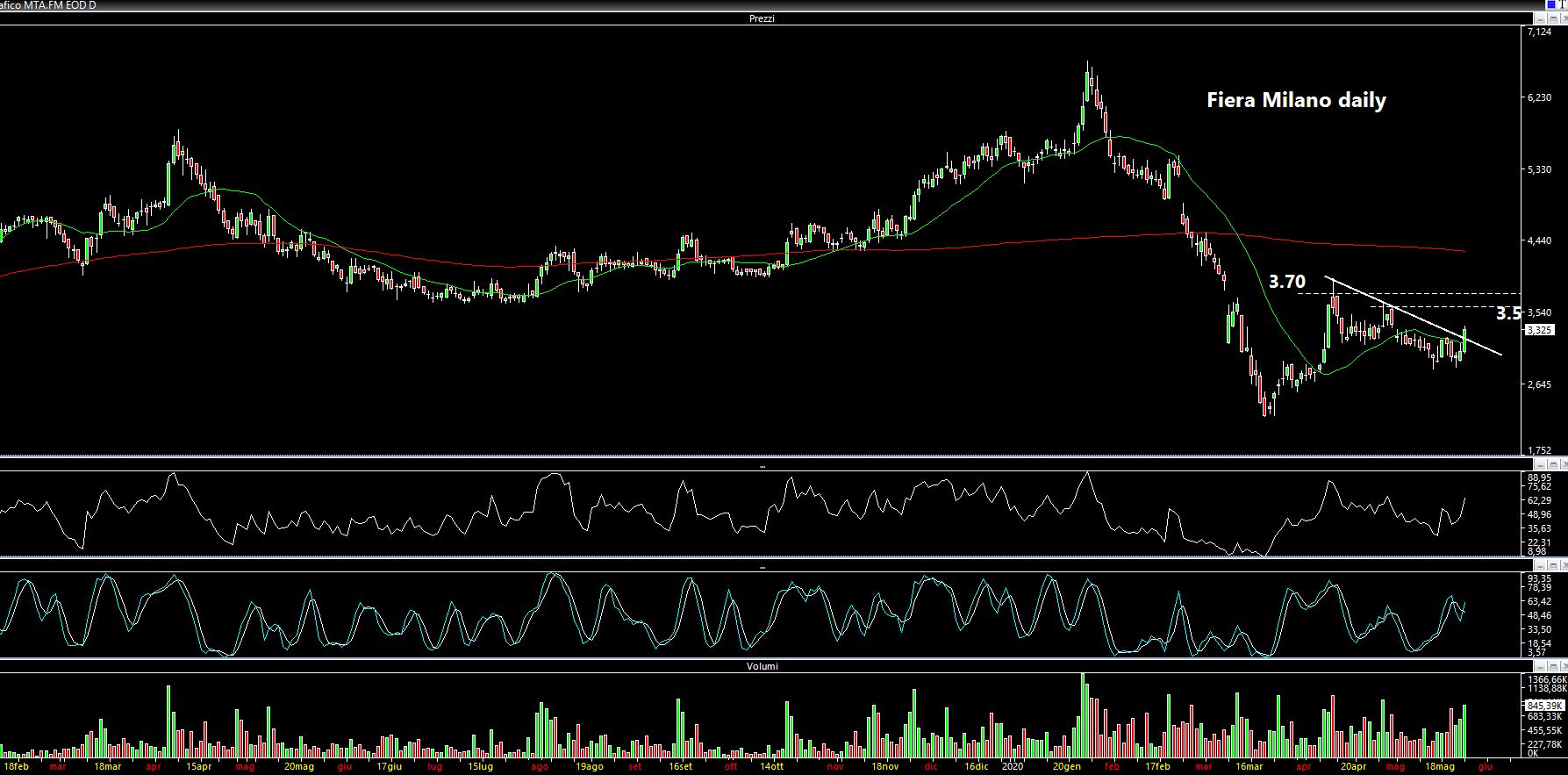Click the 18nov date label
The image size is (1568, 775).
point(885,767)
